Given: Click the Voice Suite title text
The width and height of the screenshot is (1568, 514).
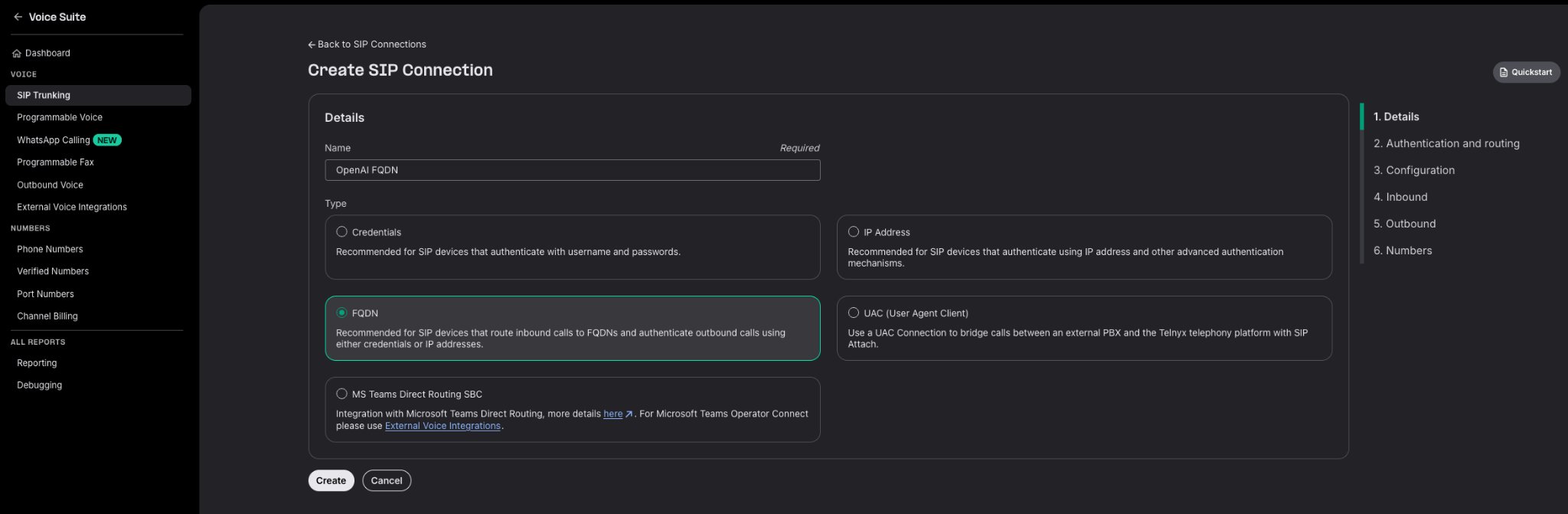Looking at the screenshot, I should coord(57,17).
